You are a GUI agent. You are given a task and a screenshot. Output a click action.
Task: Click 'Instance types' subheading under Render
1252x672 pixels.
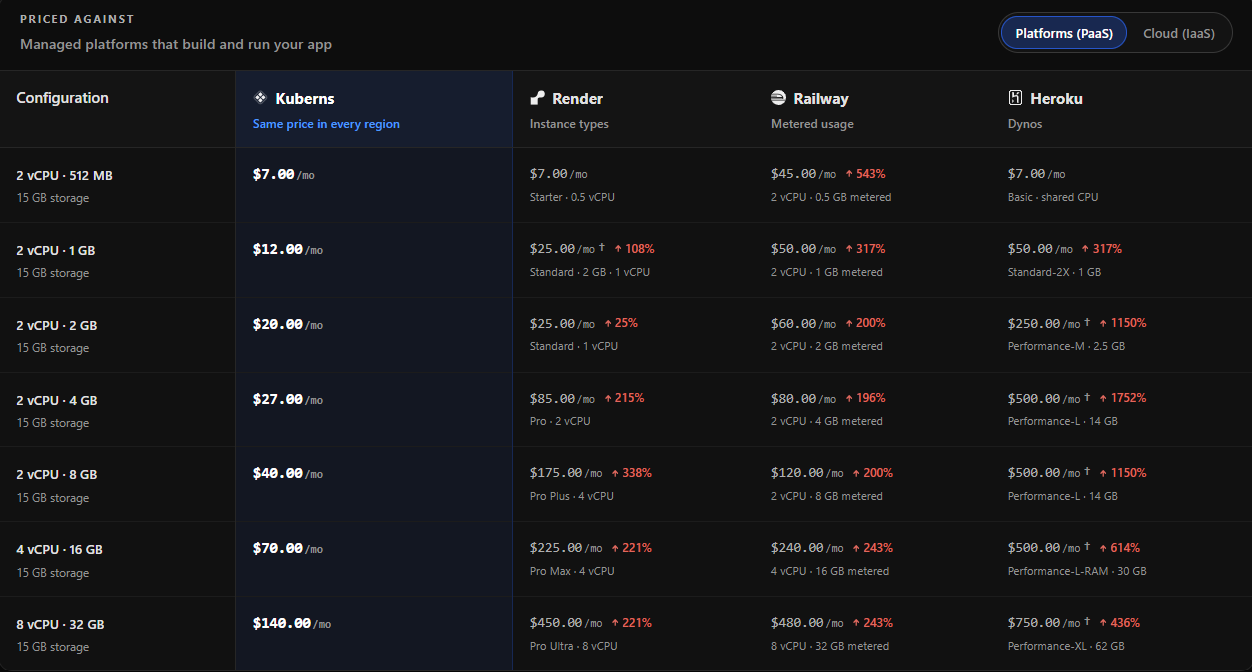[x=569, y=124]
